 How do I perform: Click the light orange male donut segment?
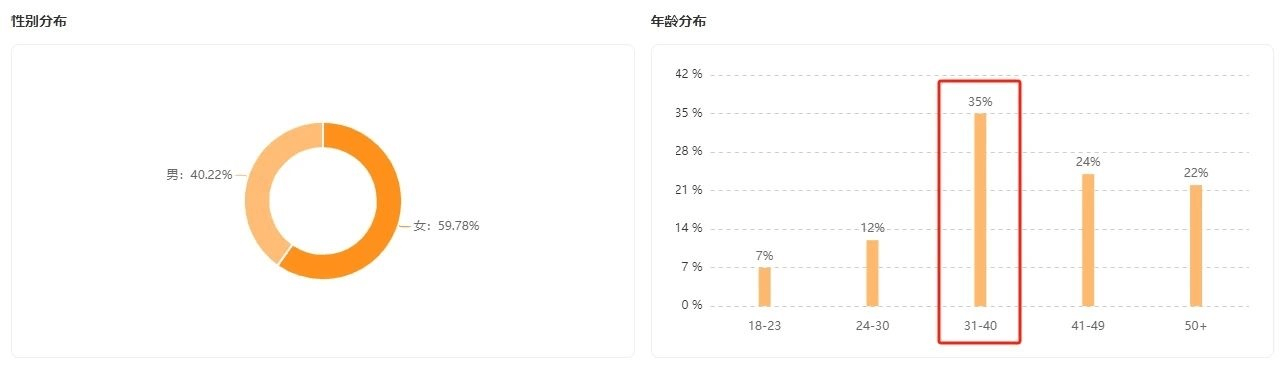262,180
